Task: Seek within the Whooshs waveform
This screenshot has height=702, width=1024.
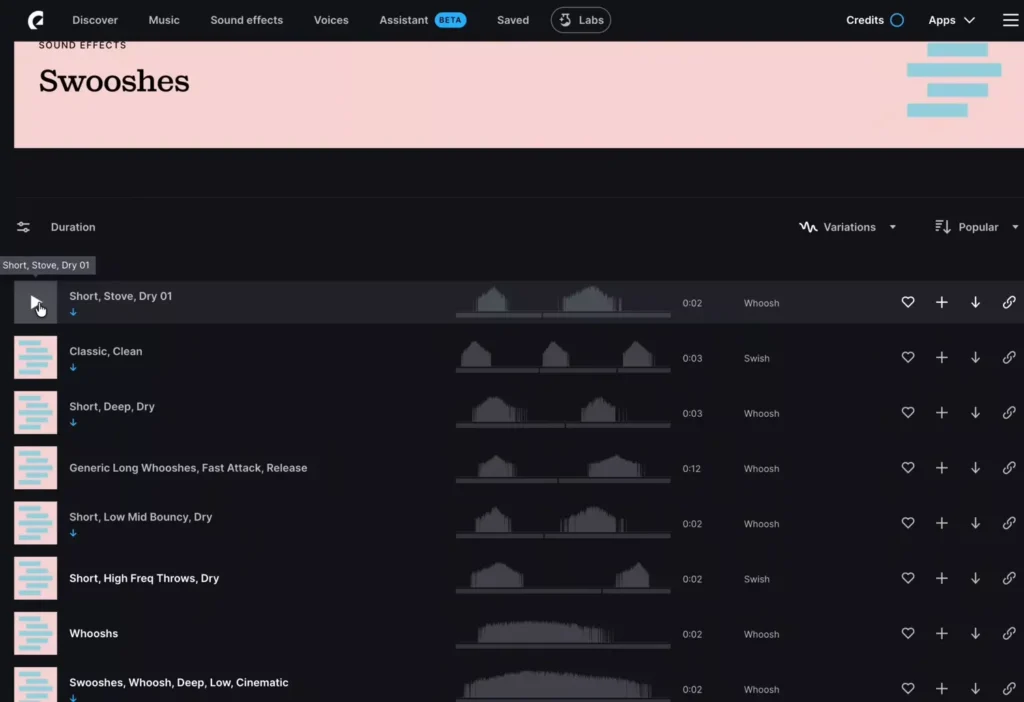Action: pos(562,634)
